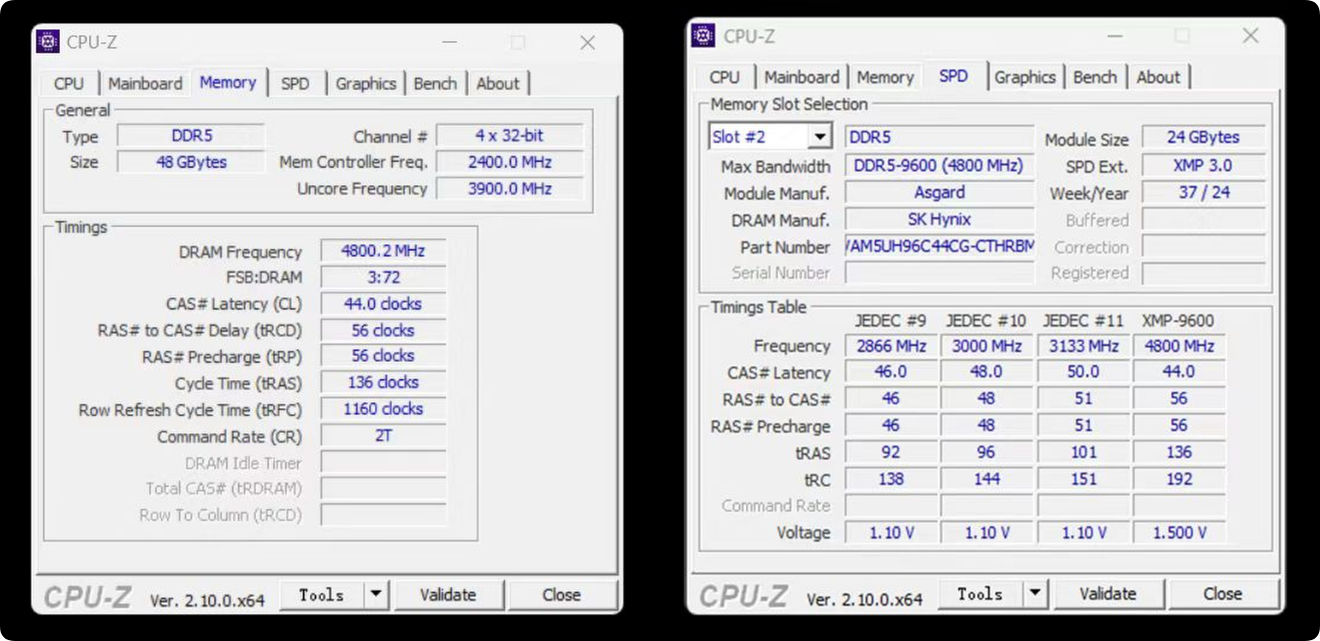1320x641 pixels.
Task: Click the XMP-9600 Frequency cell 4800 MHz
Action: [x=1179, y=346]
